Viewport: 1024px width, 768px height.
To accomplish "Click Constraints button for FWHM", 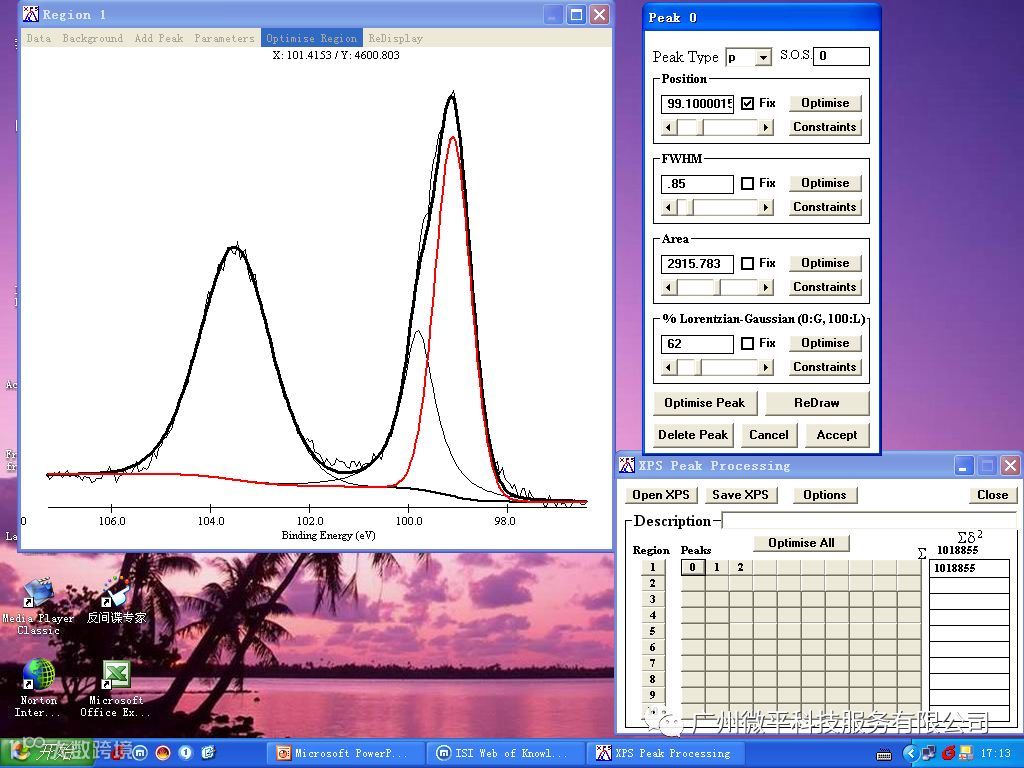I will [x=825, y=207].
